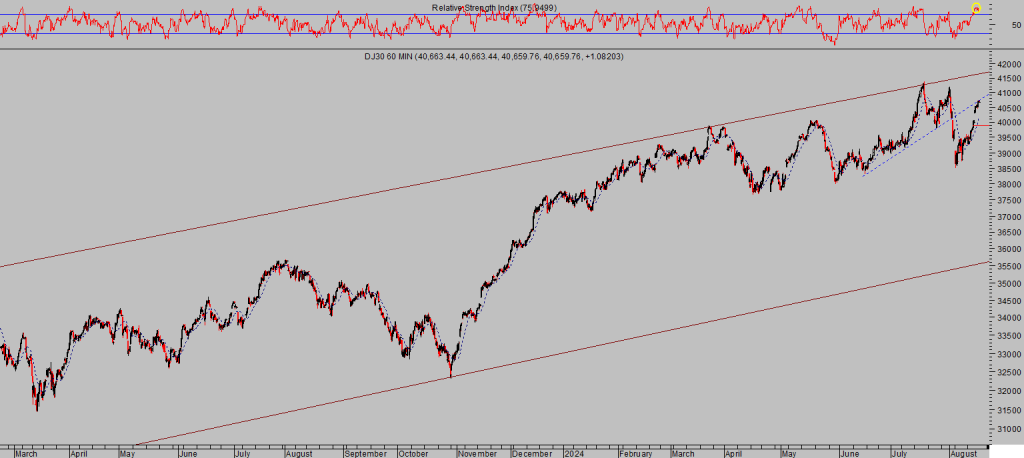Click the 41000 price axis label
Viewport: 1024px width, 458px height.
pyautogui.click(x=1008, y=93)
